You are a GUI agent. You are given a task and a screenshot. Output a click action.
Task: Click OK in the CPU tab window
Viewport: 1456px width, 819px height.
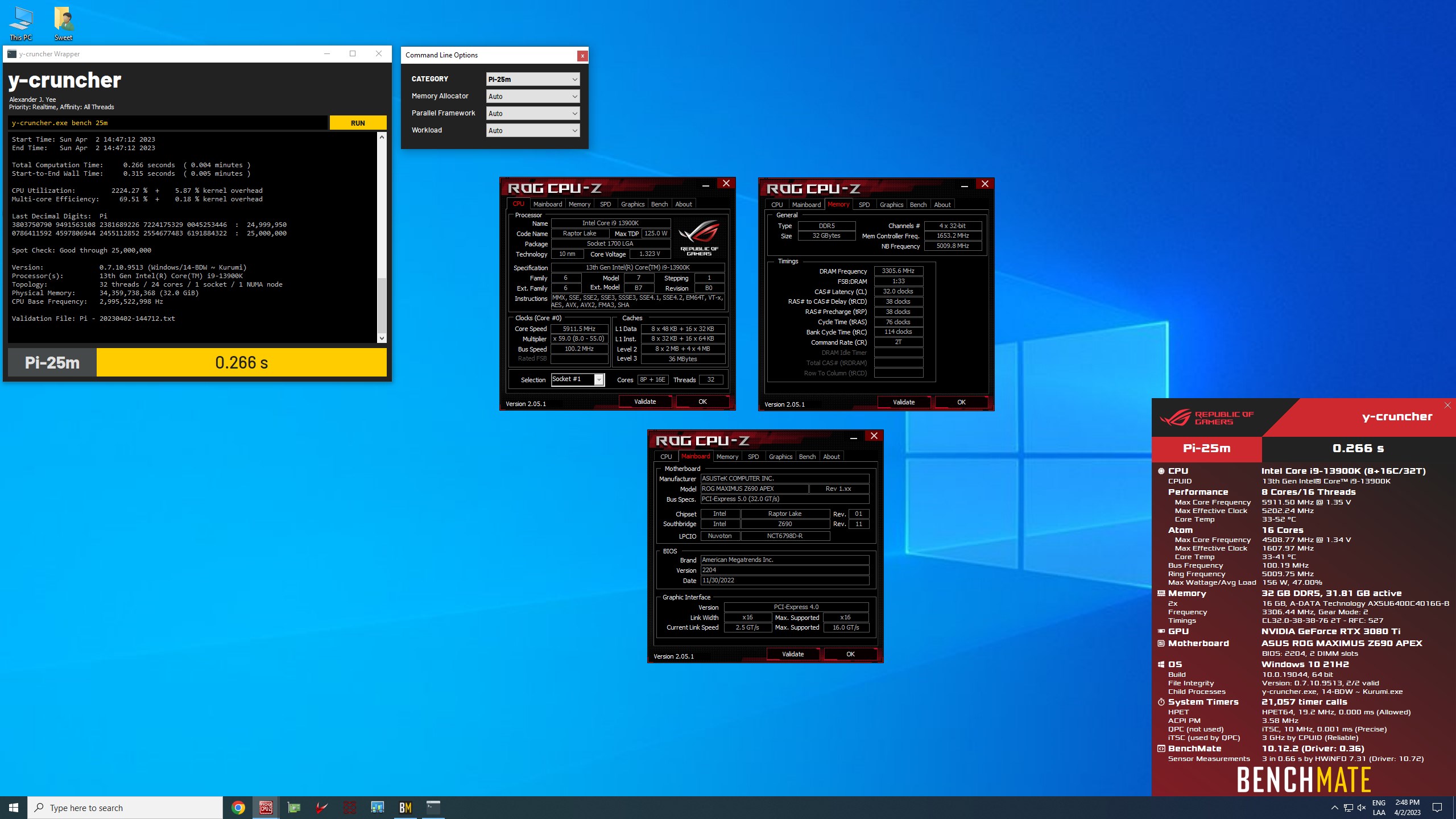pyautogui.click(x=702, y=402)
